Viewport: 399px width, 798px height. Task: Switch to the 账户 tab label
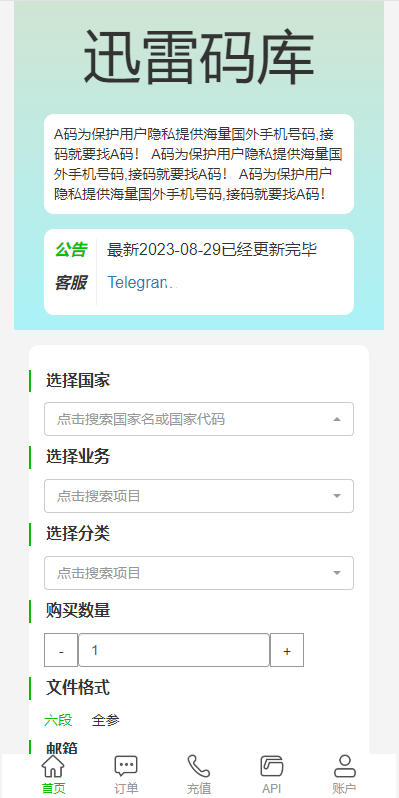pos(345,788)
